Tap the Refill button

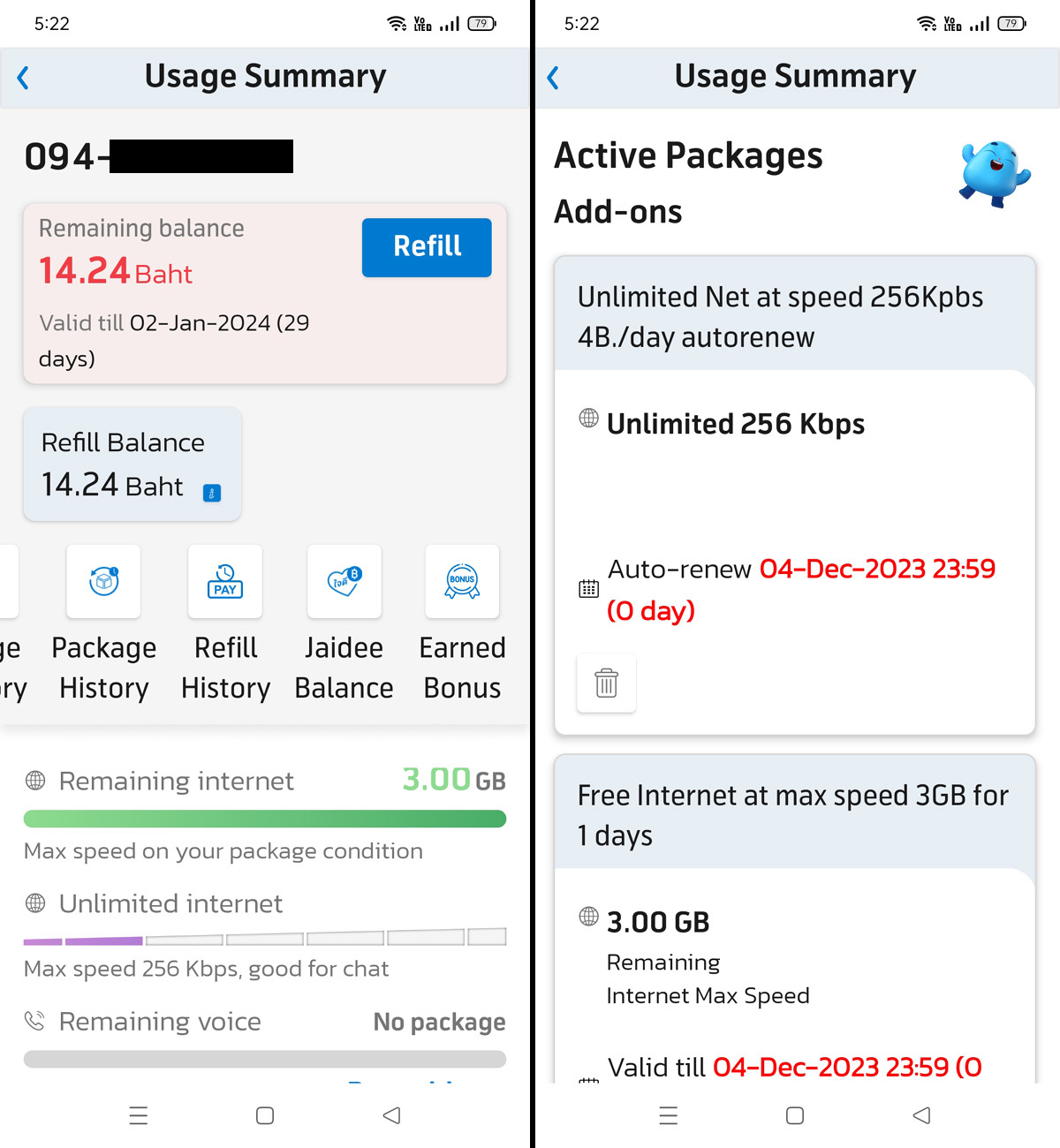pos(427,247)
